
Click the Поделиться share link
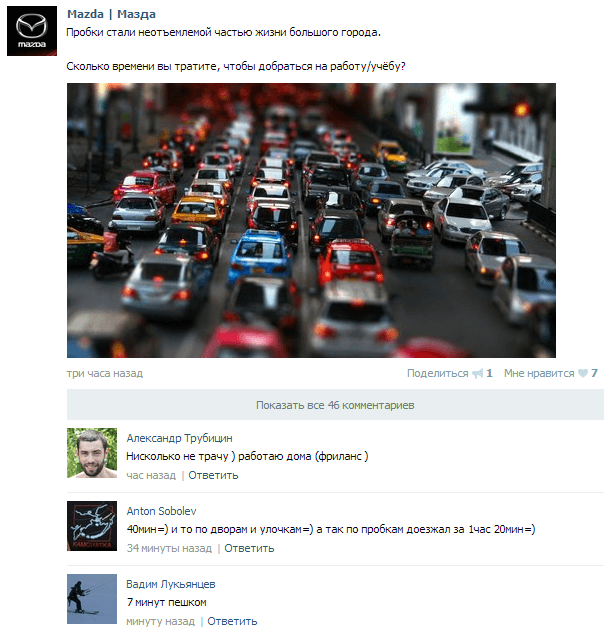[x=437, y=373]
